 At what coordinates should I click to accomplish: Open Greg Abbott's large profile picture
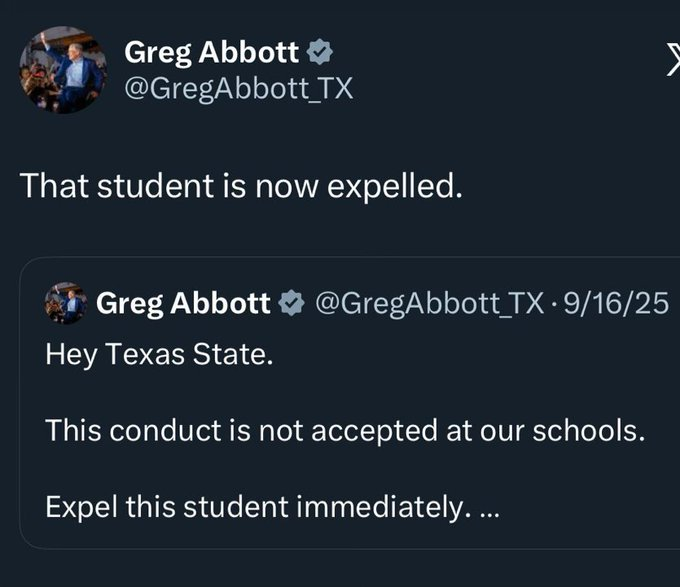tap(63, 70)
